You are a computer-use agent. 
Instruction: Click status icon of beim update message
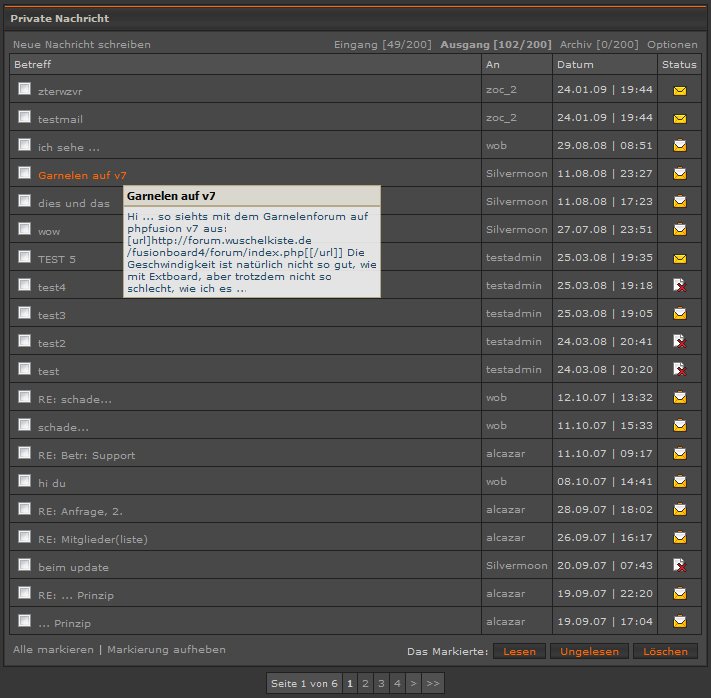pos(680,566)
